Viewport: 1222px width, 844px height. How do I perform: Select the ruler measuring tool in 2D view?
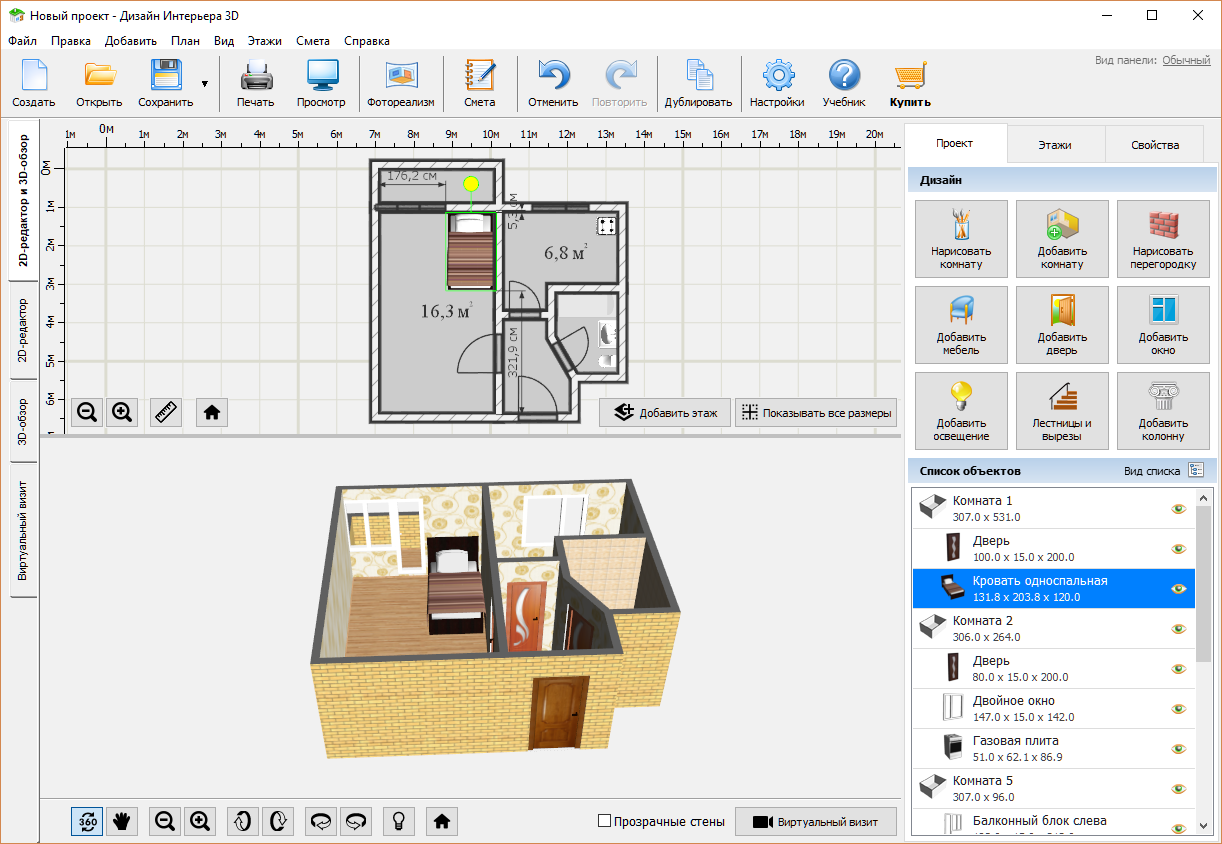(166, 412)
